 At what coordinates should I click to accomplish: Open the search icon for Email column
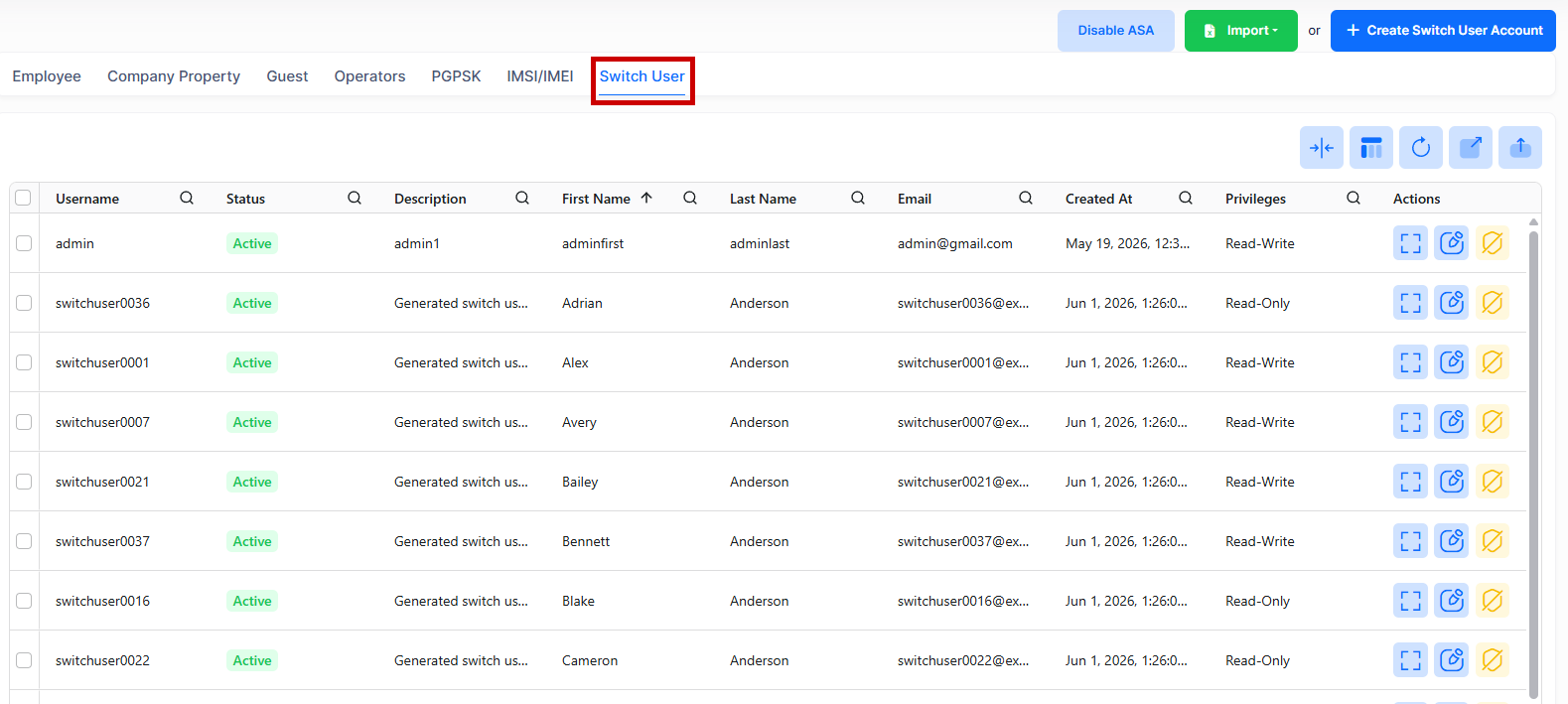[1026, 198]
